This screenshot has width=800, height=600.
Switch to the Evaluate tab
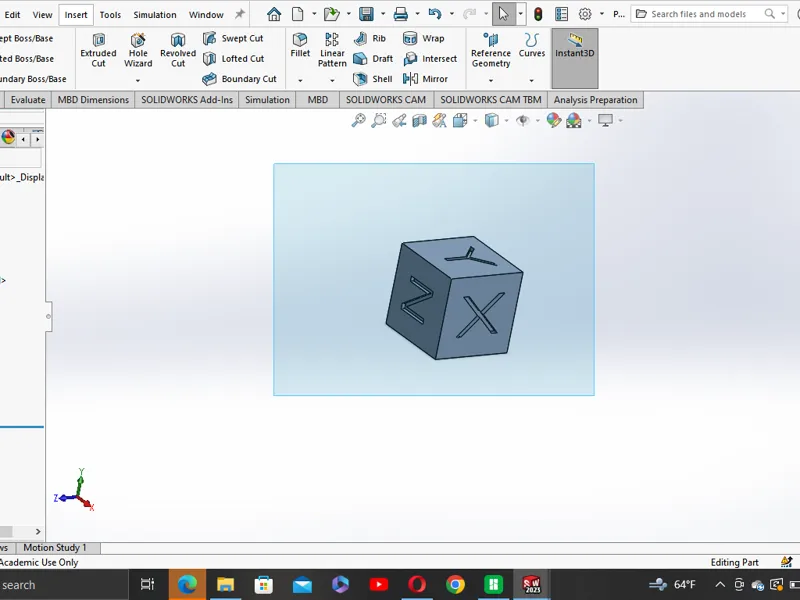(28, 100)
